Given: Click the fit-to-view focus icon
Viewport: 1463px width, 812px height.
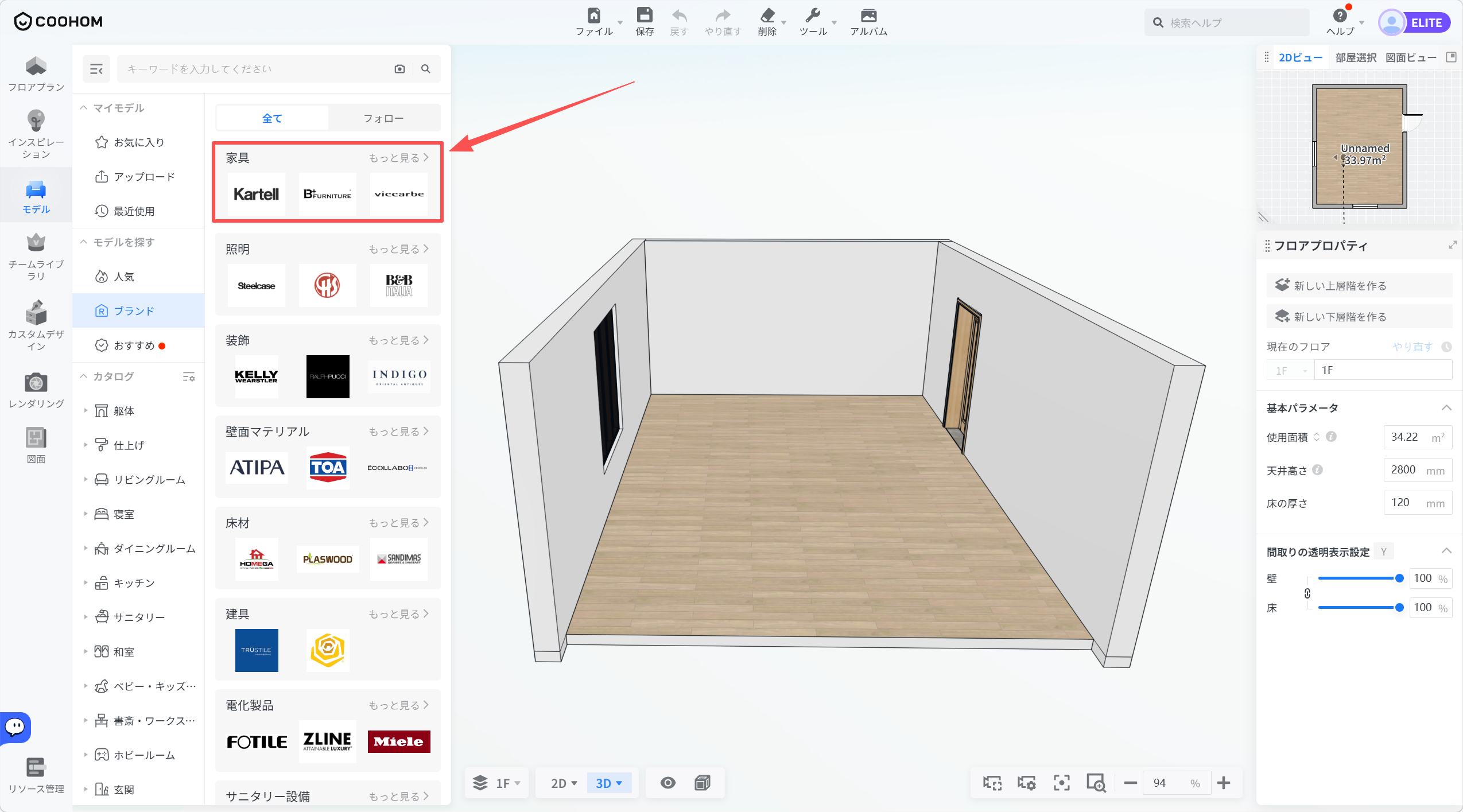Looking at the screenshot, I should click(1062, 783).
